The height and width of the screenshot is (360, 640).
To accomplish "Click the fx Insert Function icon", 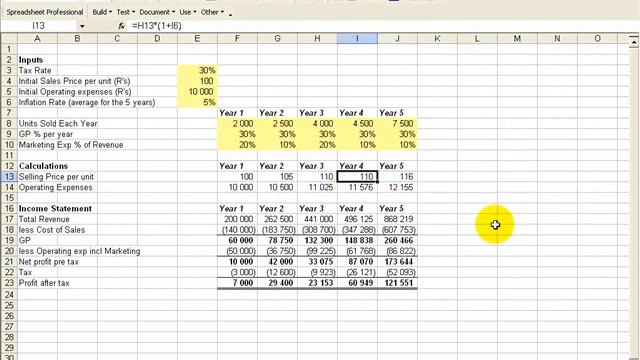I will click(121, 26).
